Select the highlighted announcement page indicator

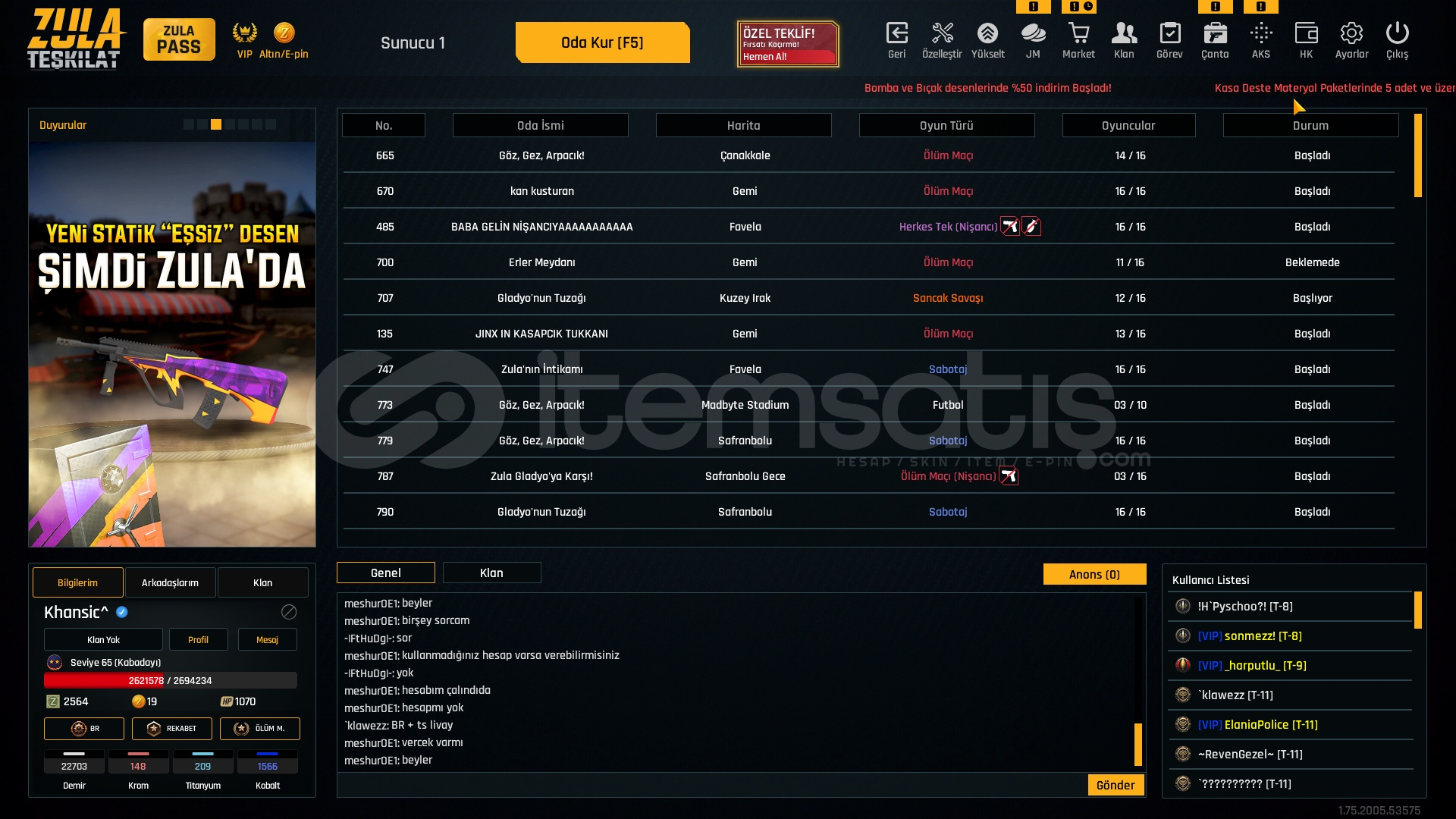216,124
